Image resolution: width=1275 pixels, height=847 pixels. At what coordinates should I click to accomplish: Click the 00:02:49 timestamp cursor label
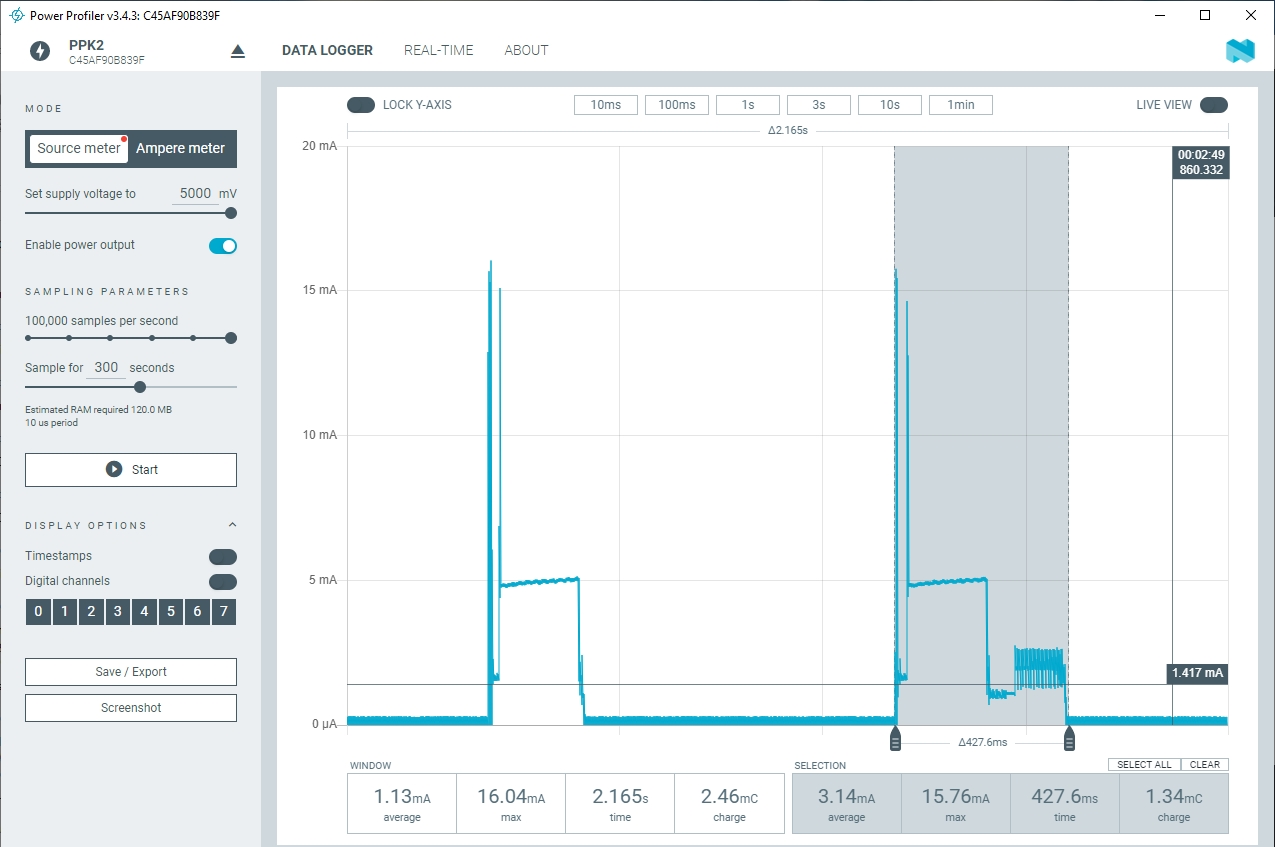tap(1201, 162)
